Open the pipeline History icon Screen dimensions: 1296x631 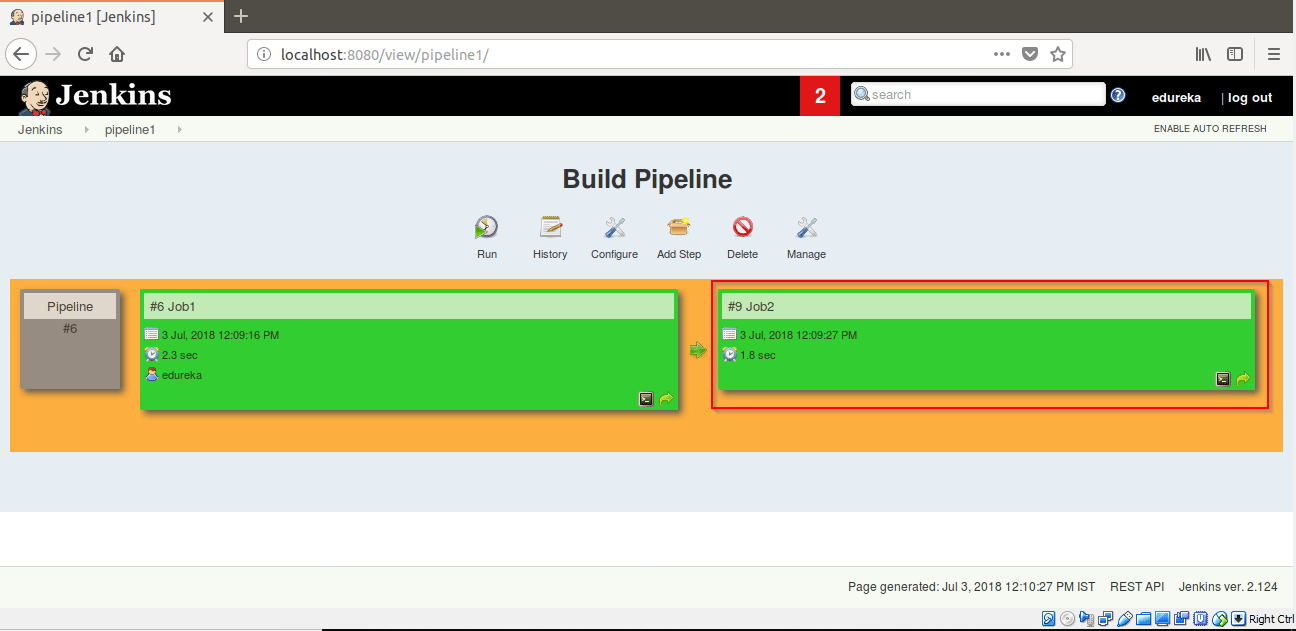tap(550, 228)
